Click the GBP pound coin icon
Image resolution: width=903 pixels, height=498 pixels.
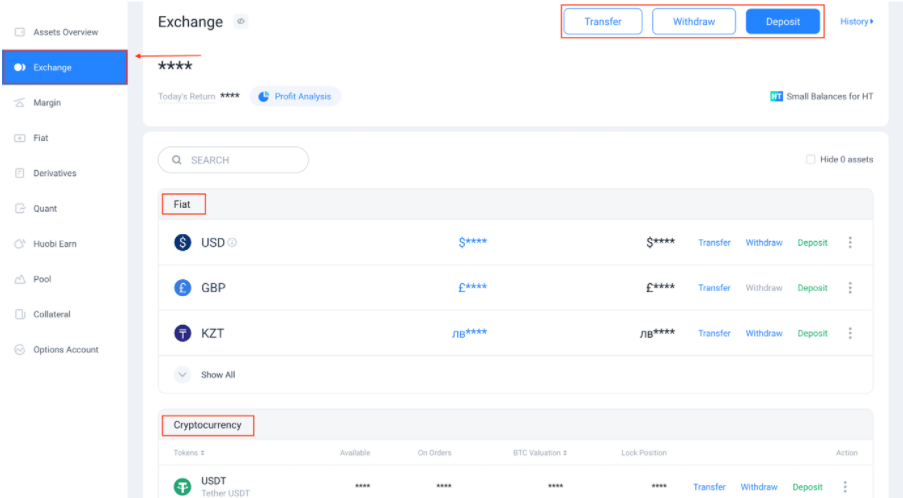183,287
